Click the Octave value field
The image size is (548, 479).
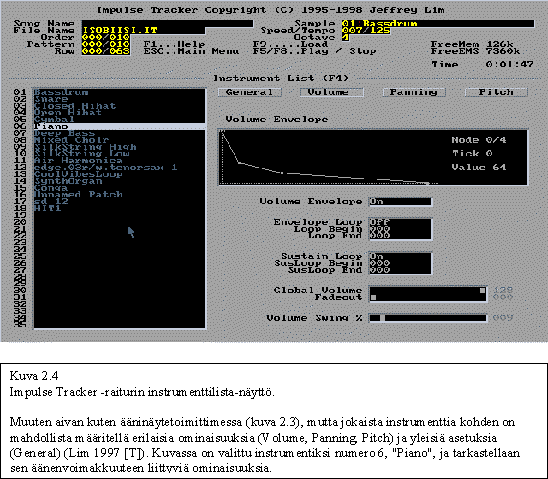coord(345,37)
